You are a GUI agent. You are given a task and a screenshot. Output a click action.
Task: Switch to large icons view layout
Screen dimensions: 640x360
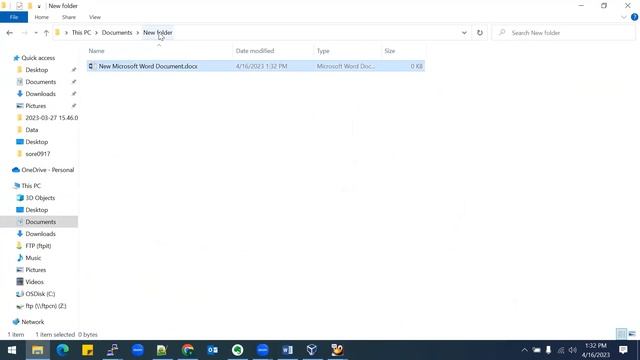[632, 334]
